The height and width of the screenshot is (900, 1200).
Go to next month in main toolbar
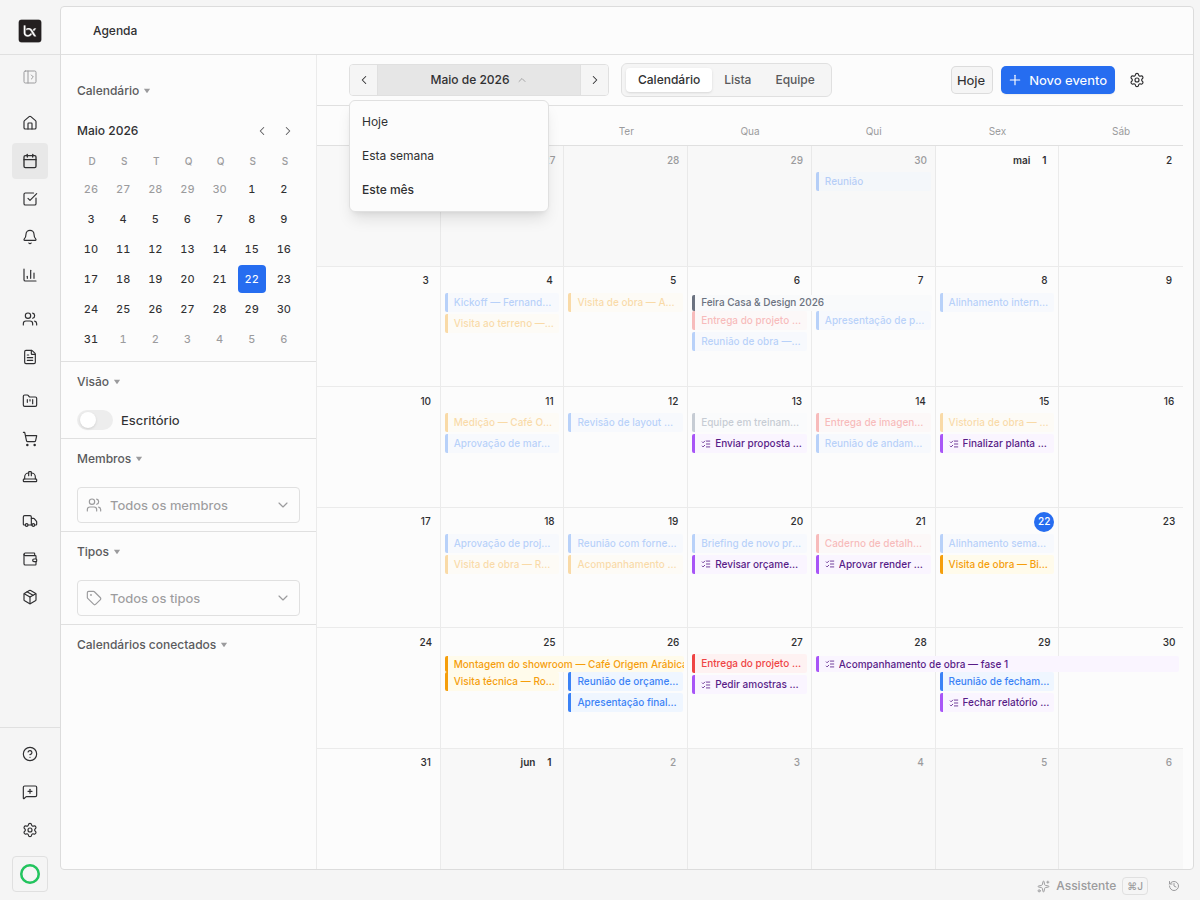click(594, 80)
